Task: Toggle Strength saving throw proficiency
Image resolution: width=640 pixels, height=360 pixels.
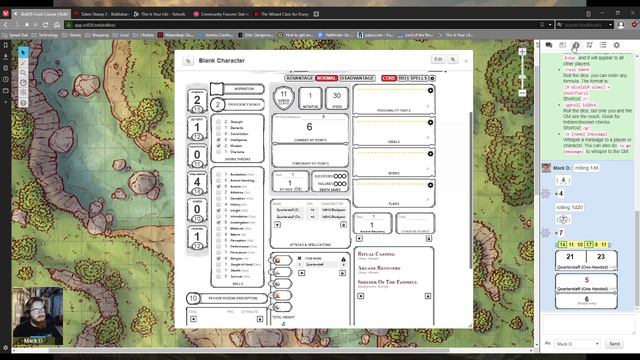Action: click(218, 122)
